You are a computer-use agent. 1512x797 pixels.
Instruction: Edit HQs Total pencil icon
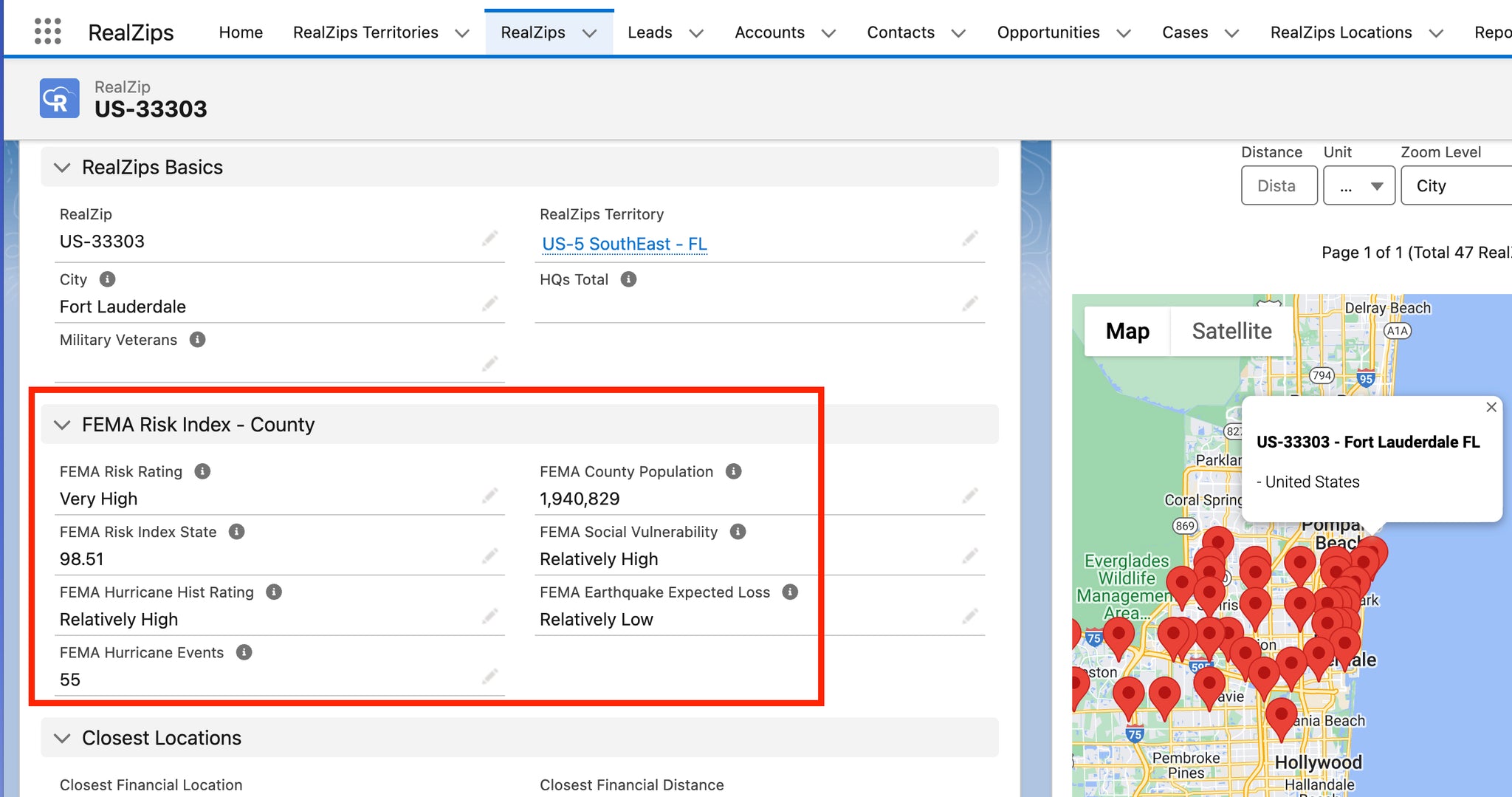pyautogui.click(x=970, y=304)
